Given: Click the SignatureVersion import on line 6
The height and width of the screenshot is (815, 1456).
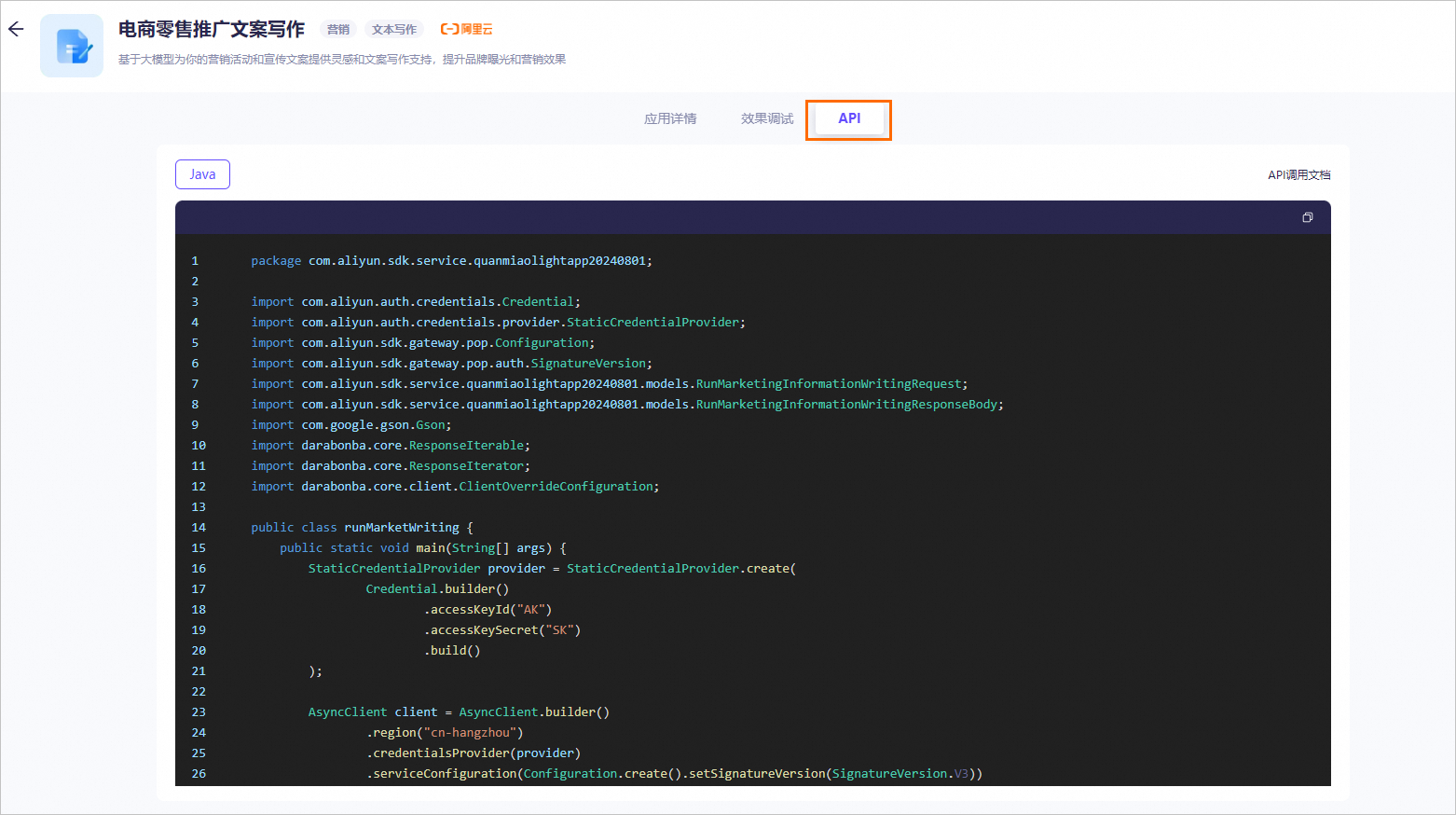Looking at the screenshot, I should coord(452,364).
